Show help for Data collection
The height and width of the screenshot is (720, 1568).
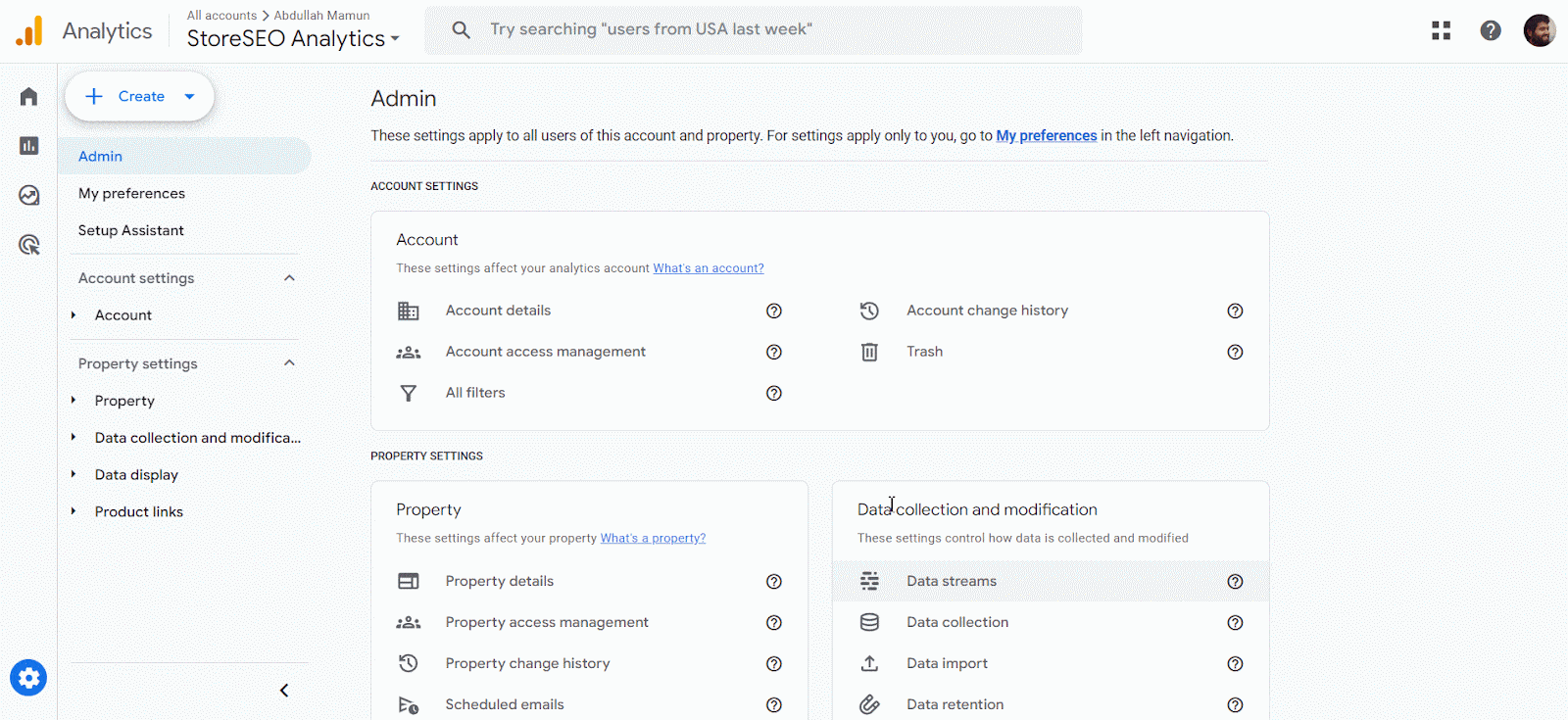1235,622
